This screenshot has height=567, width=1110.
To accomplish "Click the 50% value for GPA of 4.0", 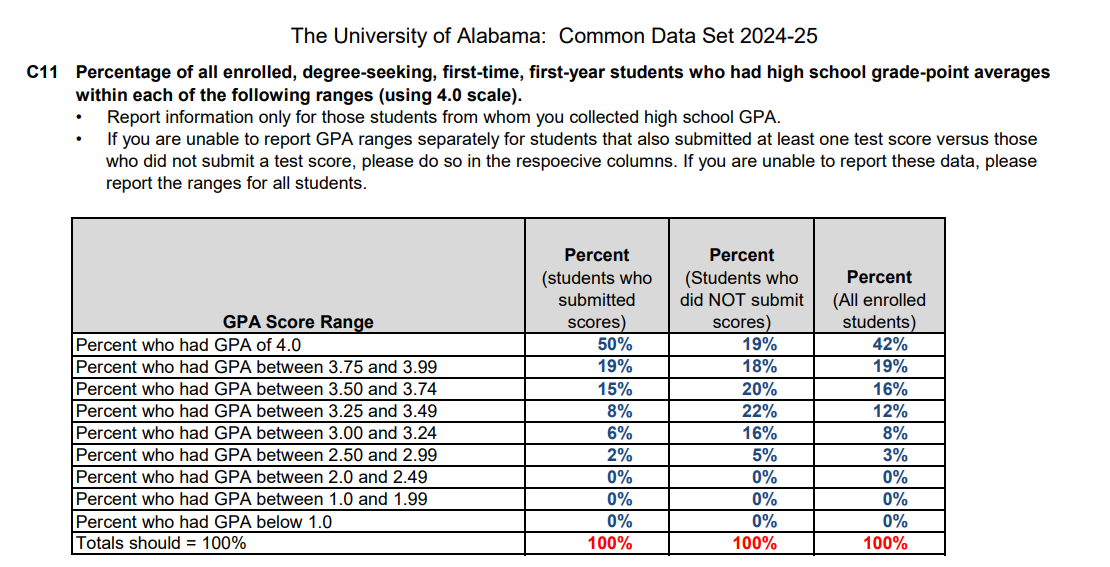I will pos(615,345).
